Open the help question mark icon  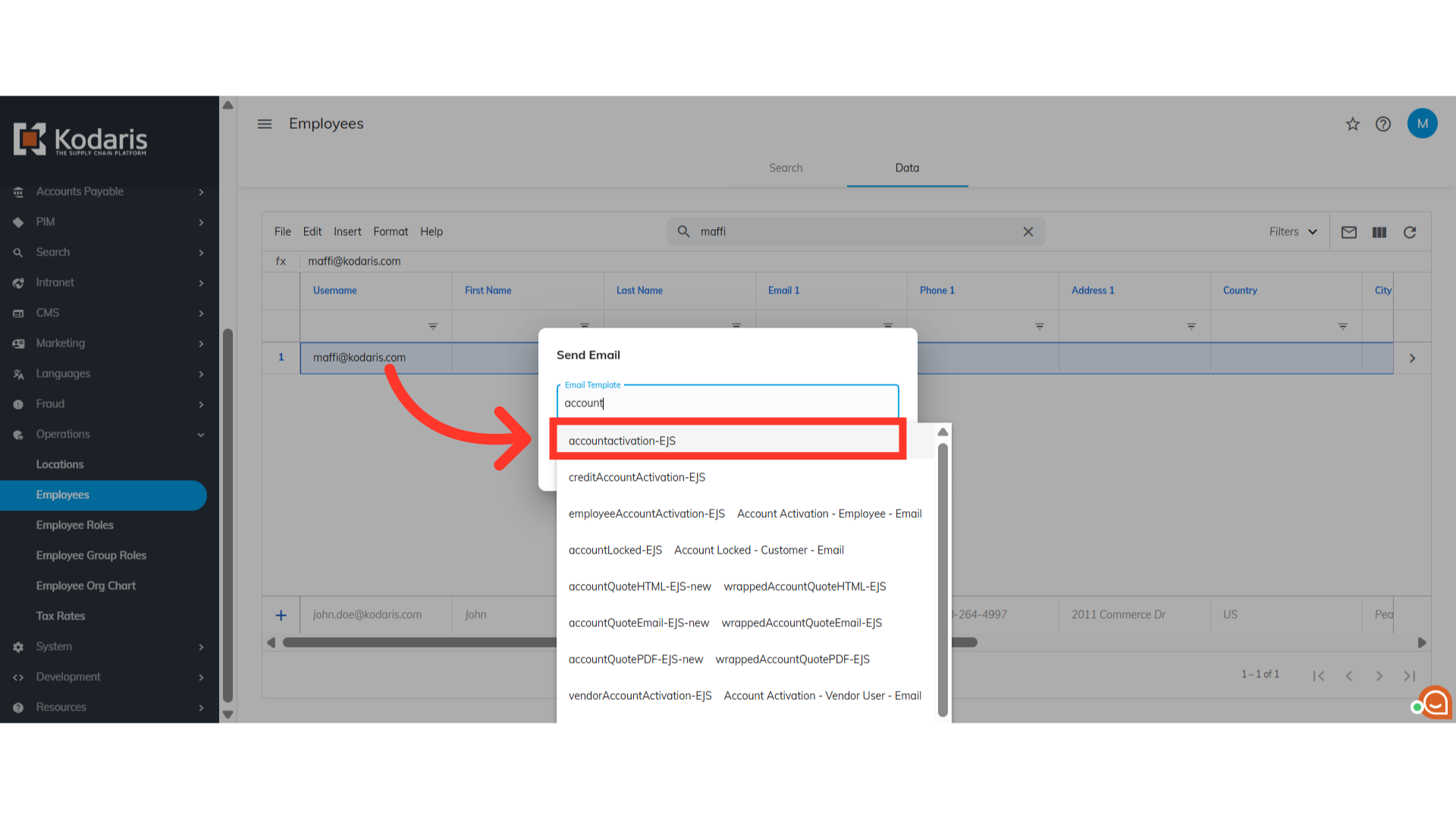[x=1382, y=124]
